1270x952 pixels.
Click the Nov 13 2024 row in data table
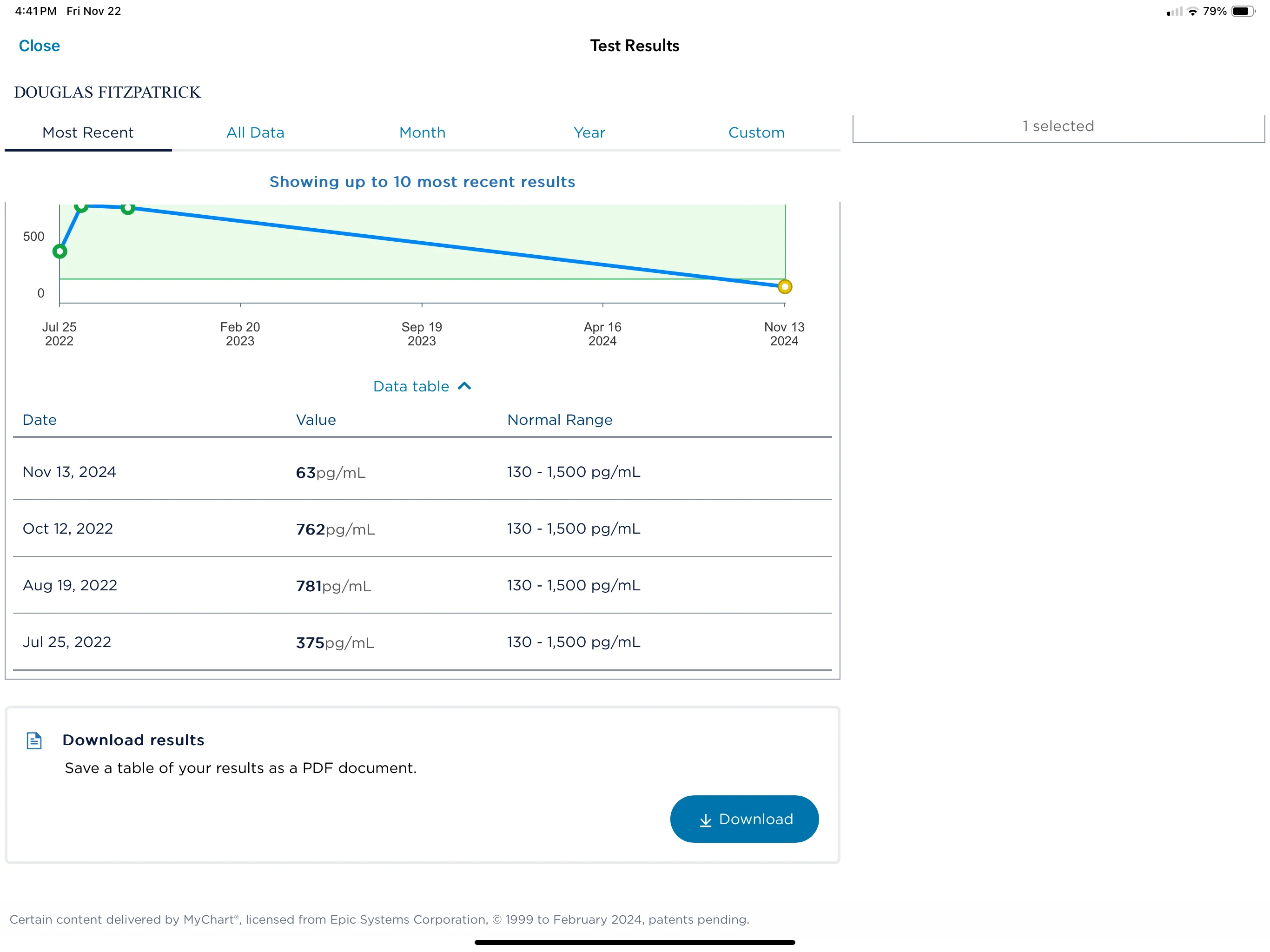click(423, 472)
